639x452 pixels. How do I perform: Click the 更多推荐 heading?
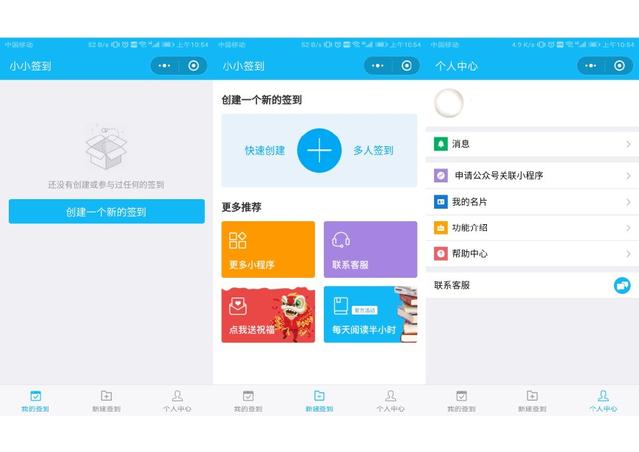(x=241, y=207)
